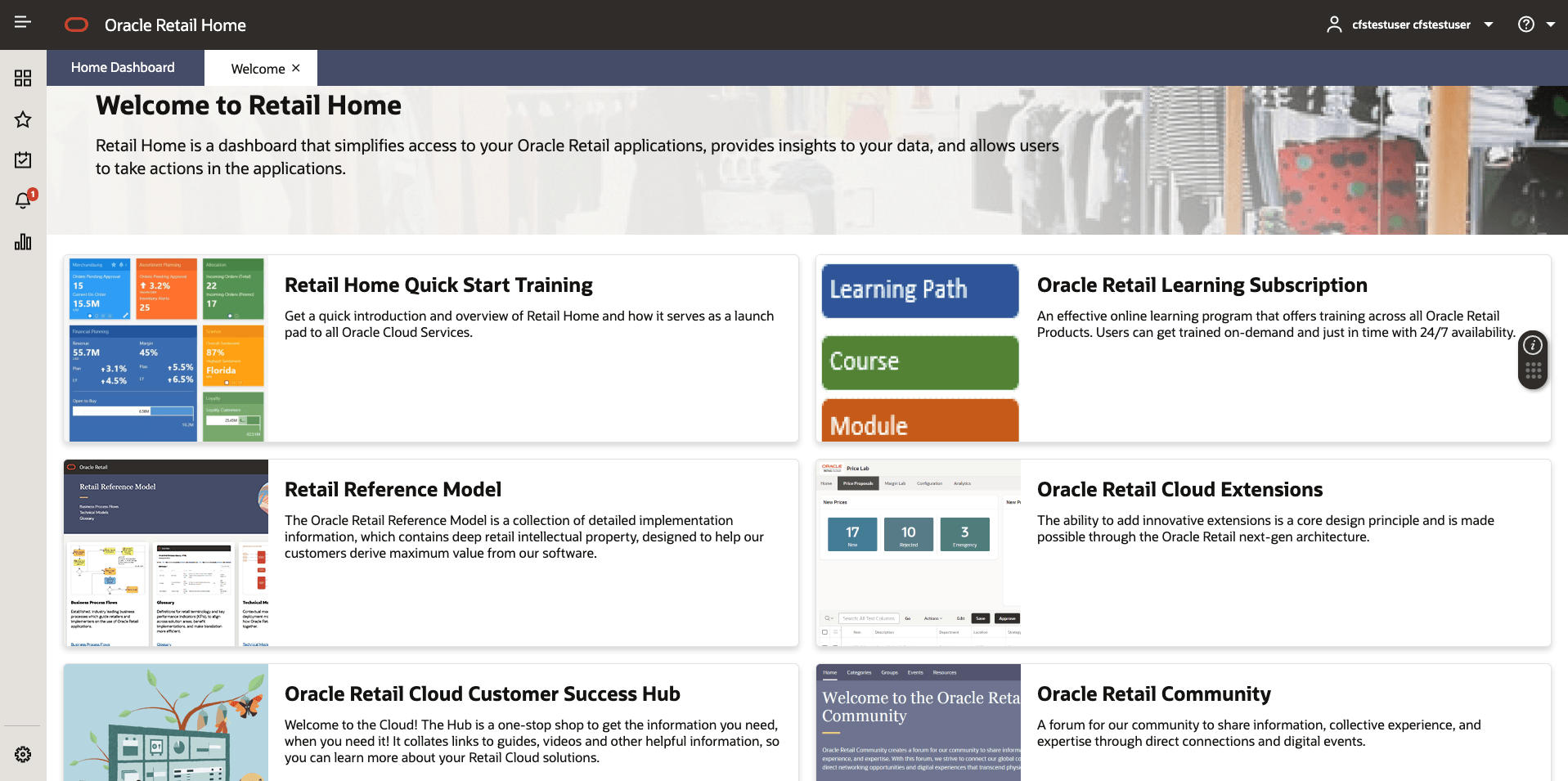Open Oracle Retail Cloud Extensions title
1568x781 pixels.
coord(1179,489)
